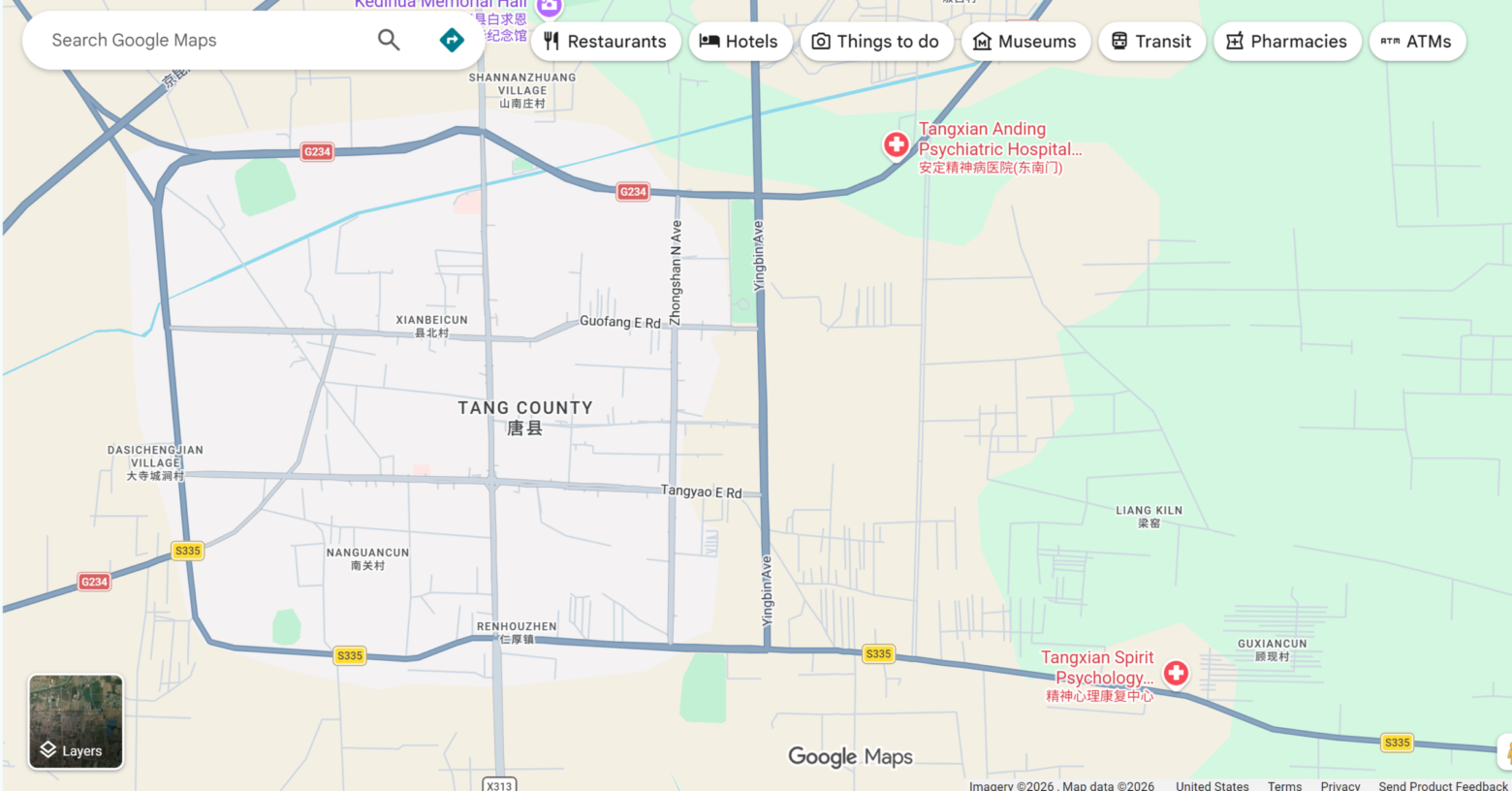The width and height of the screenshot is (1512, 791).
Task: Click the S335 shield west of Renhouzhen
Action: [x=350, y=655]
